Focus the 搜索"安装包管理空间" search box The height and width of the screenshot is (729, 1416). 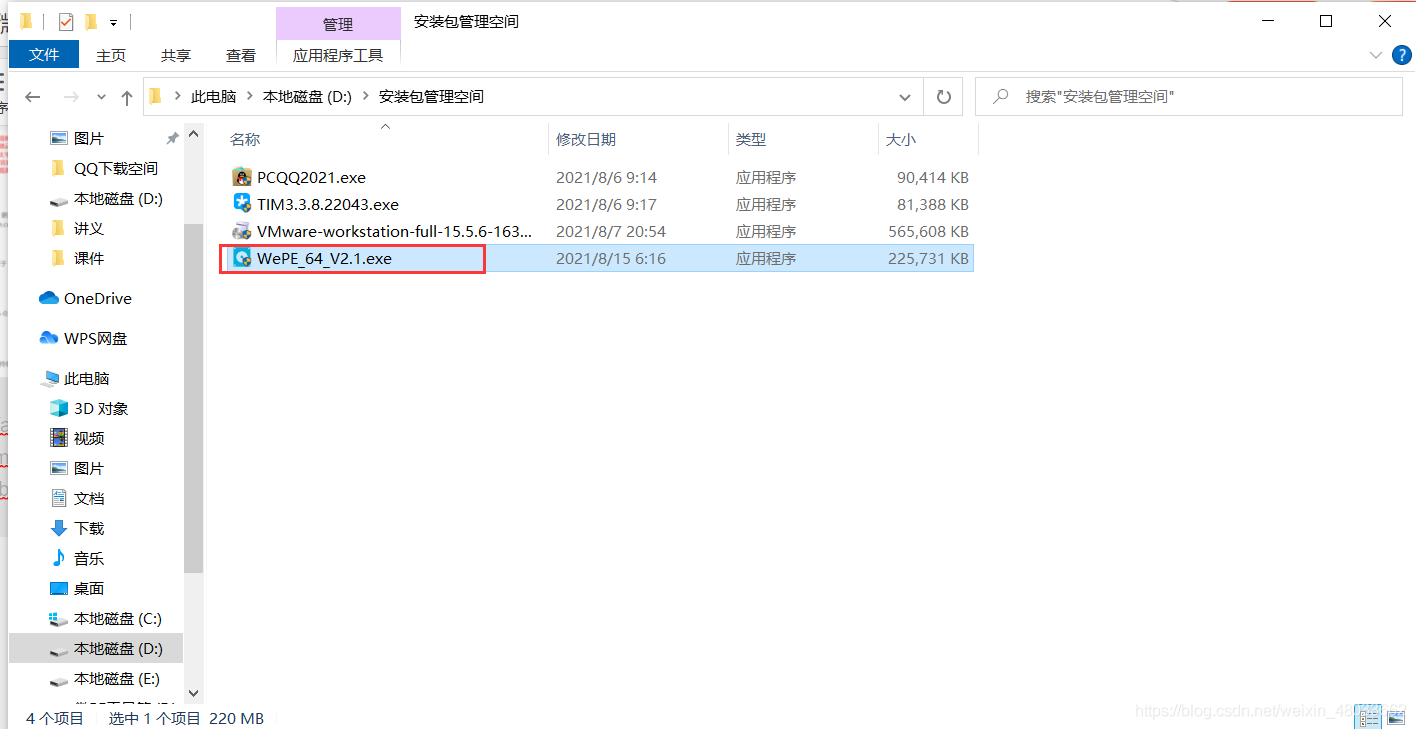click(1189, 97)
